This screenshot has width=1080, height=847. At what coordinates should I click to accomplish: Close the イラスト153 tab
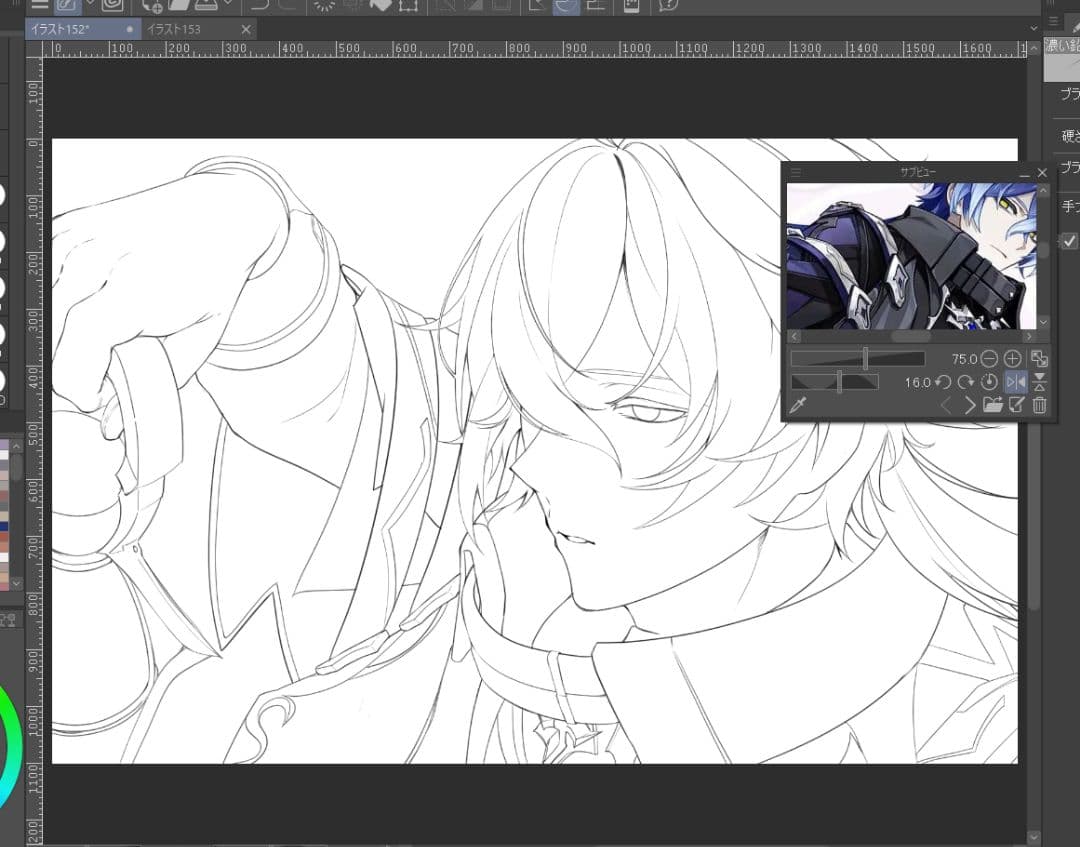[246, 29]
